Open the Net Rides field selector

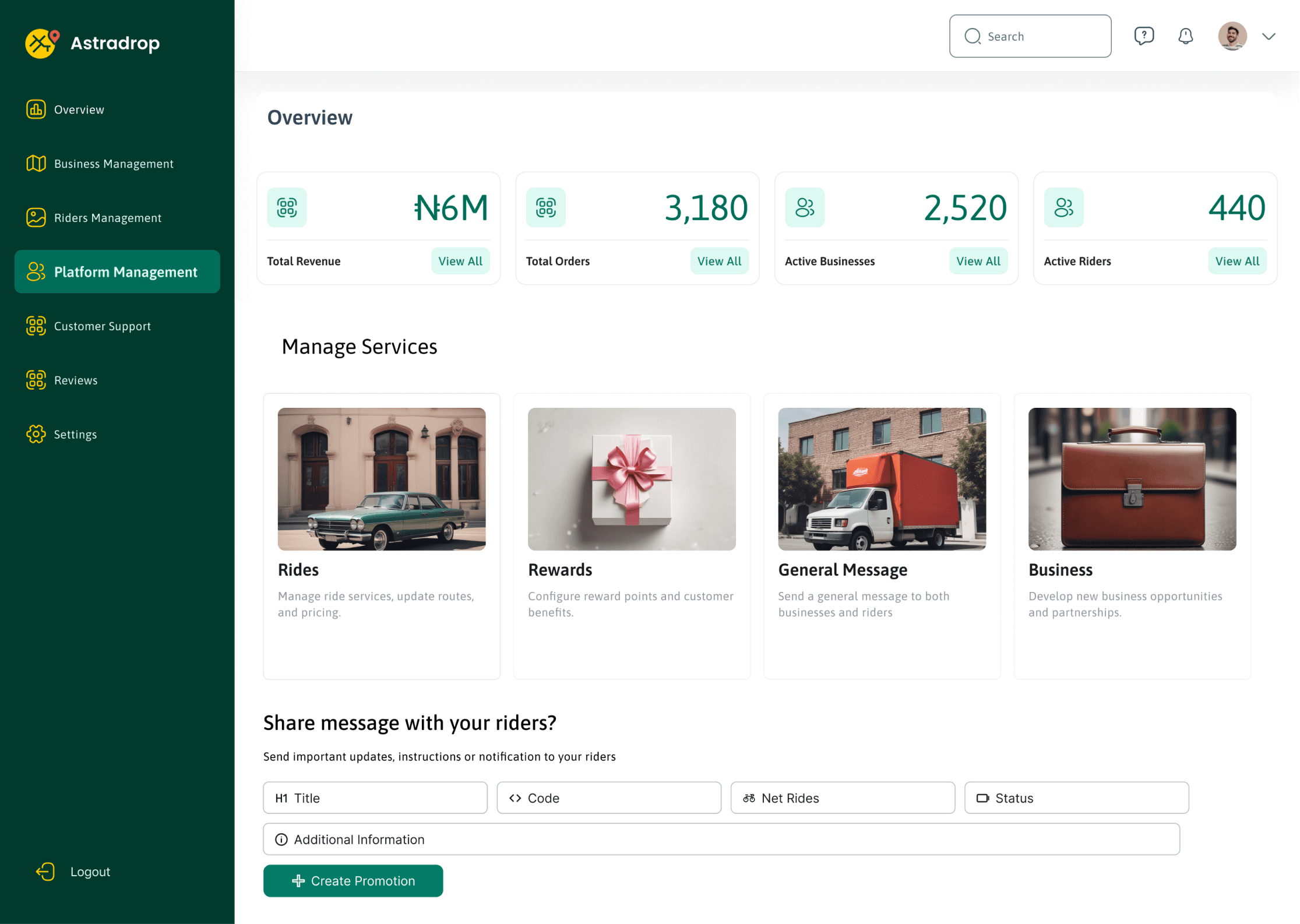click(x=842, y=798)
